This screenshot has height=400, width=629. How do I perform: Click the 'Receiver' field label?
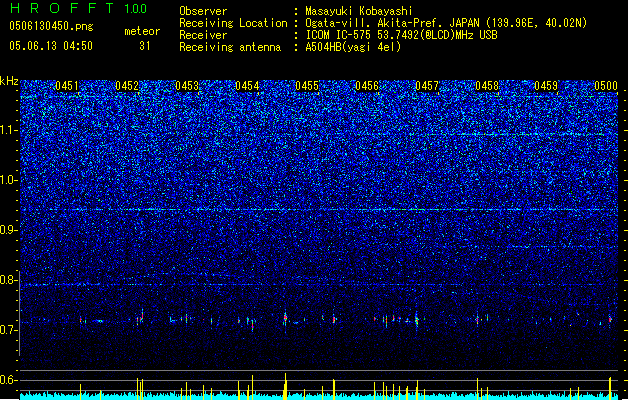tap(203, 35)
